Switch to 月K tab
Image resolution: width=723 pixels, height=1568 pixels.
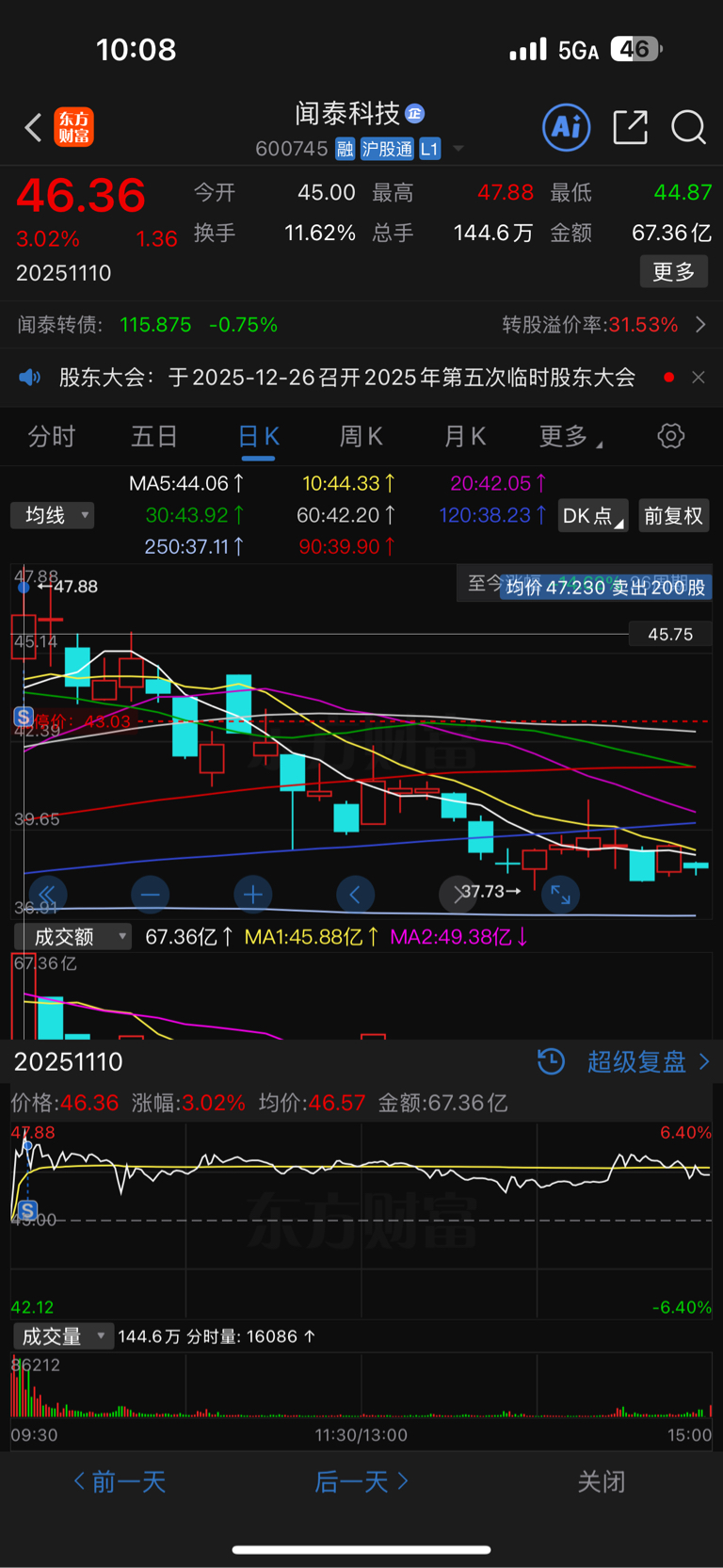click(464, 436)
